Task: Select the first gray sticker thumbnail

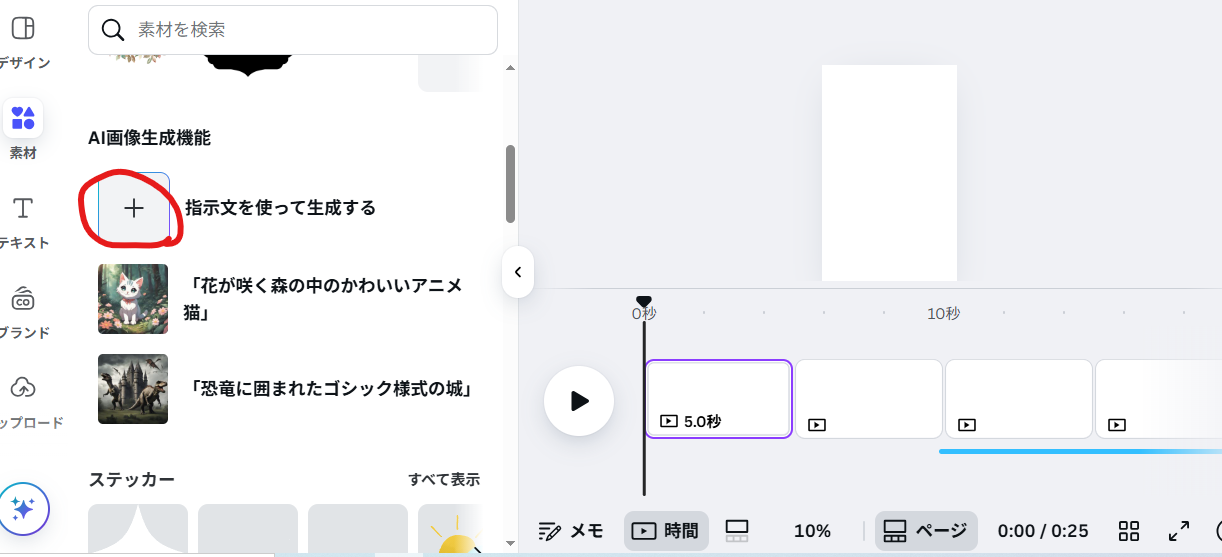Action: (x=138, y=529)
